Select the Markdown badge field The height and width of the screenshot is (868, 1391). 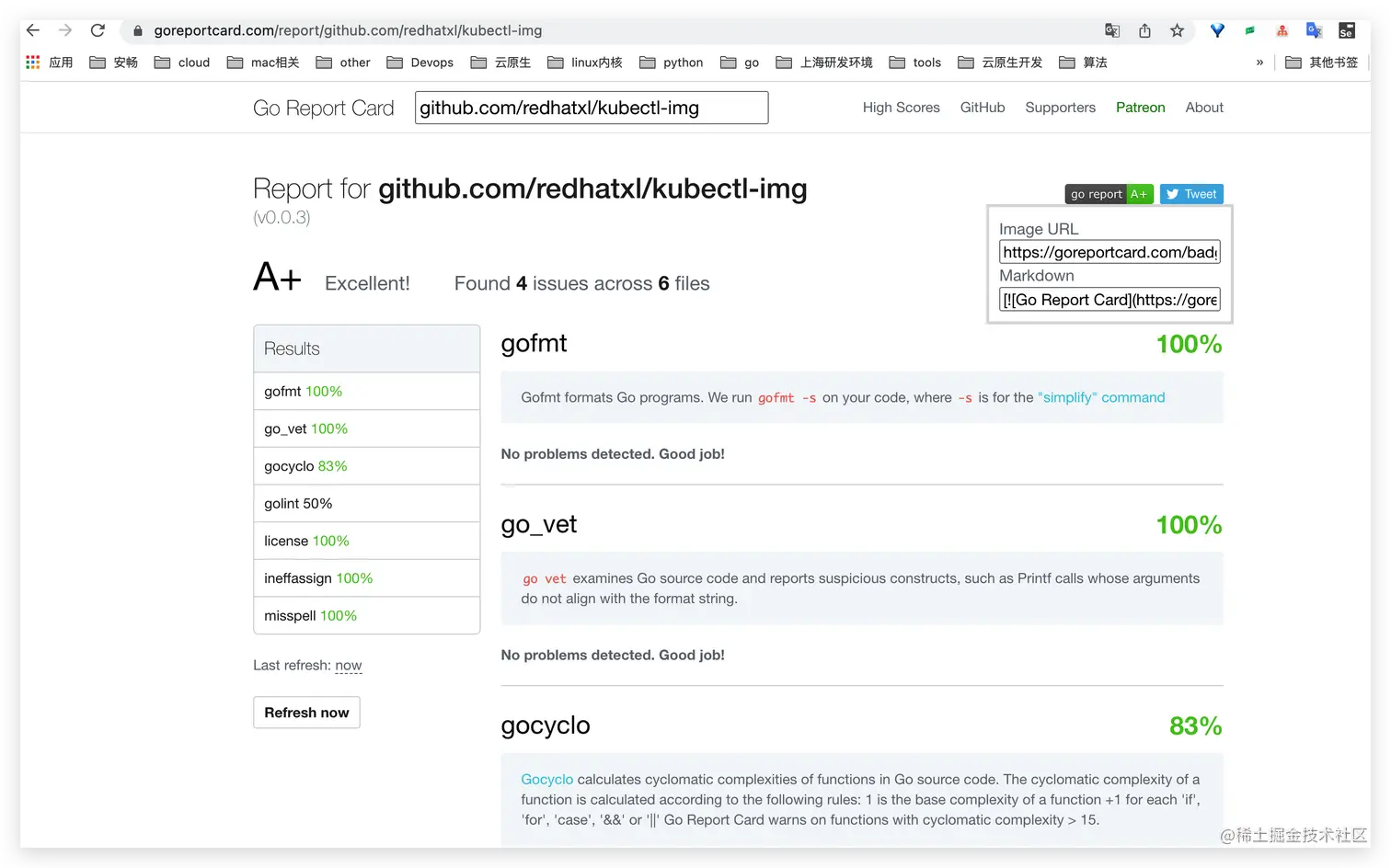(1109, 300)
